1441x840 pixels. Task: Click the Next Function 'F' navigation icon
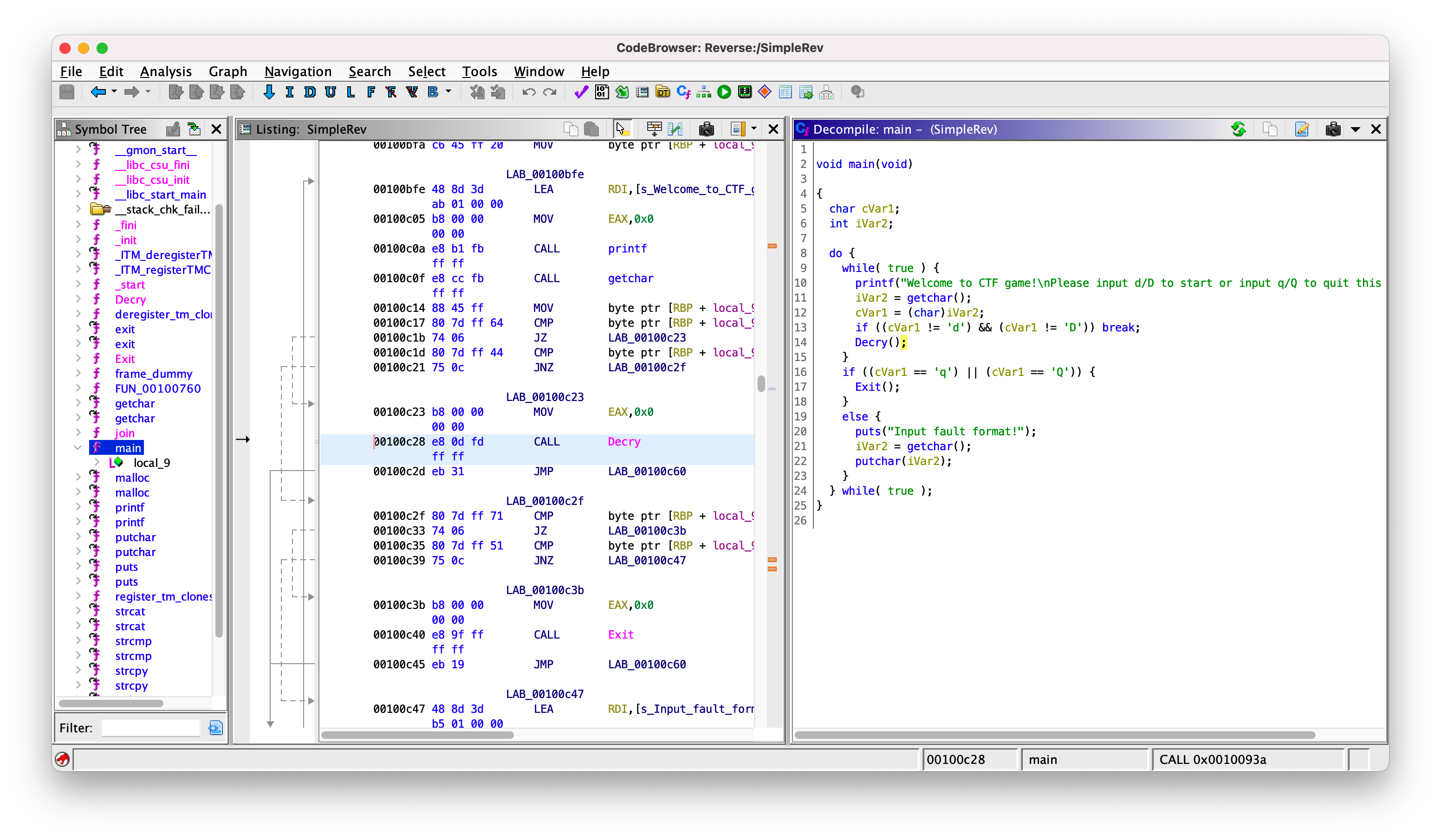pyautogui.click(x=371, y=92)
